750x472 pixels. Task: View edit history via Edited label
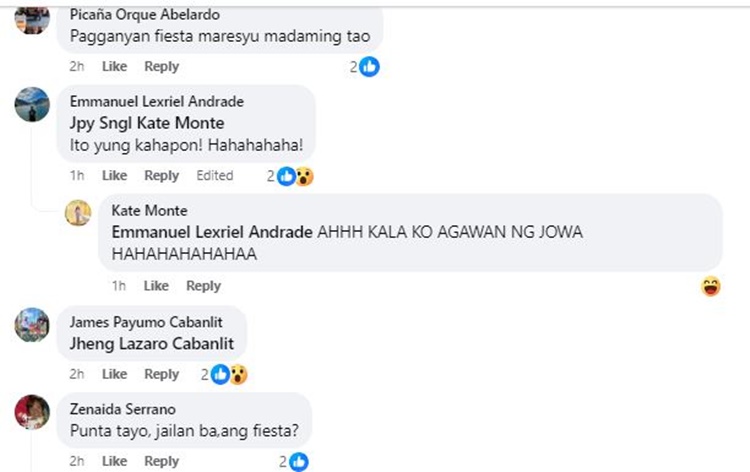click(215, 176)
